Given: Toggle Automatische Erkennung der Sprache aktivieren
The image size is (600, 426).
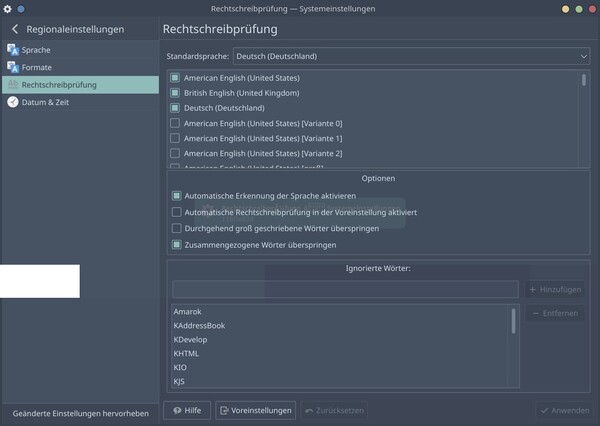Looking at the screenshot, I should tap(177, 196).
